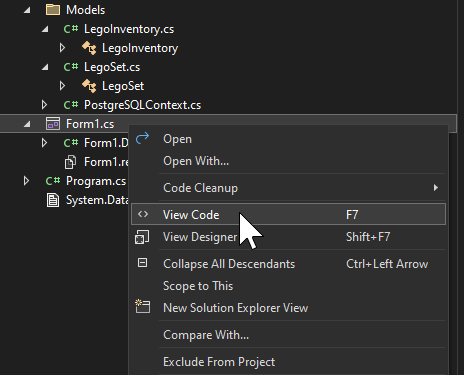Click the Collapse All Descendants minus icon

142,263
